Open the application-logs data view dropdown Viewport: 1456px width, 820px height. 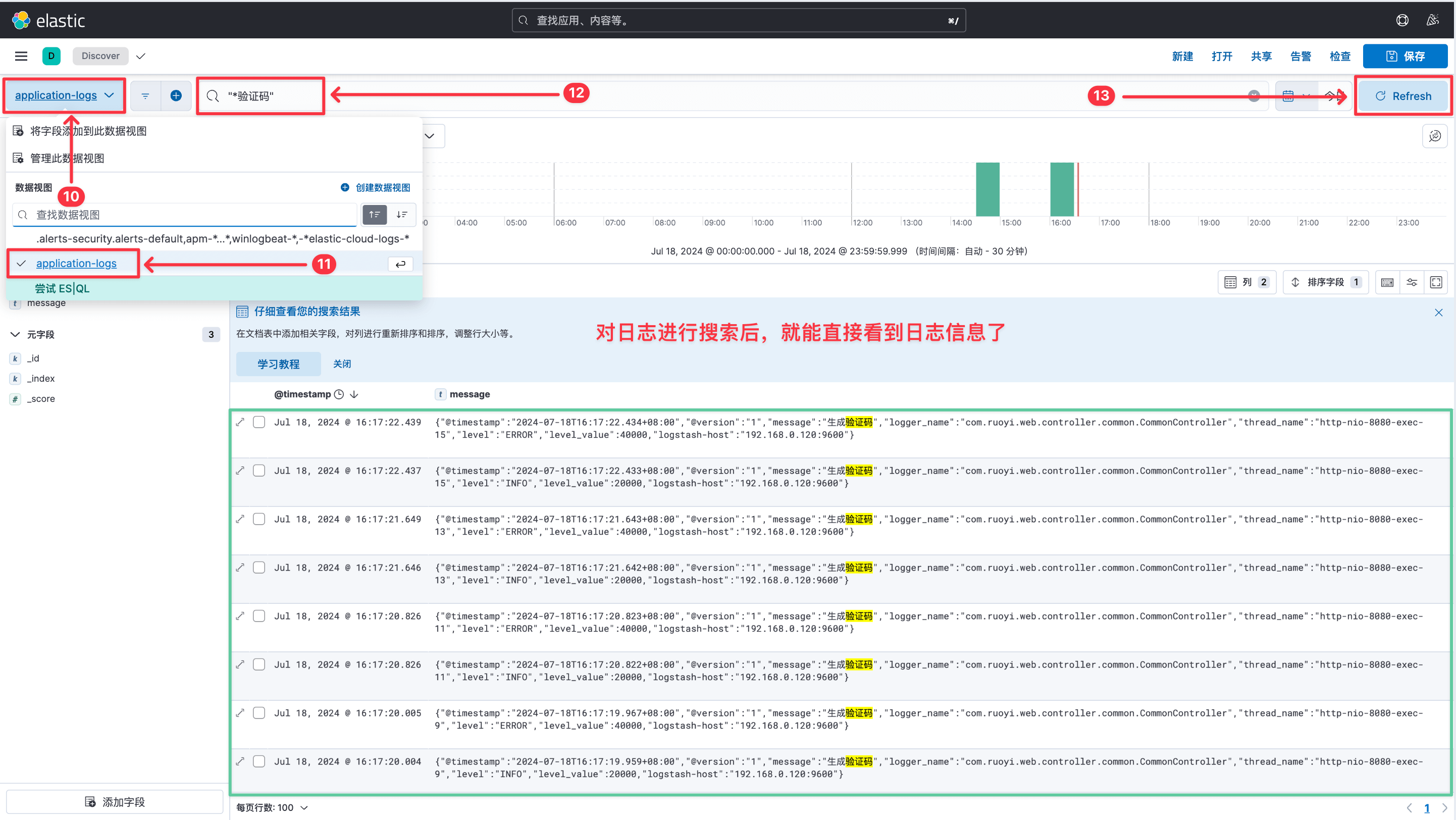click(65, 95)
